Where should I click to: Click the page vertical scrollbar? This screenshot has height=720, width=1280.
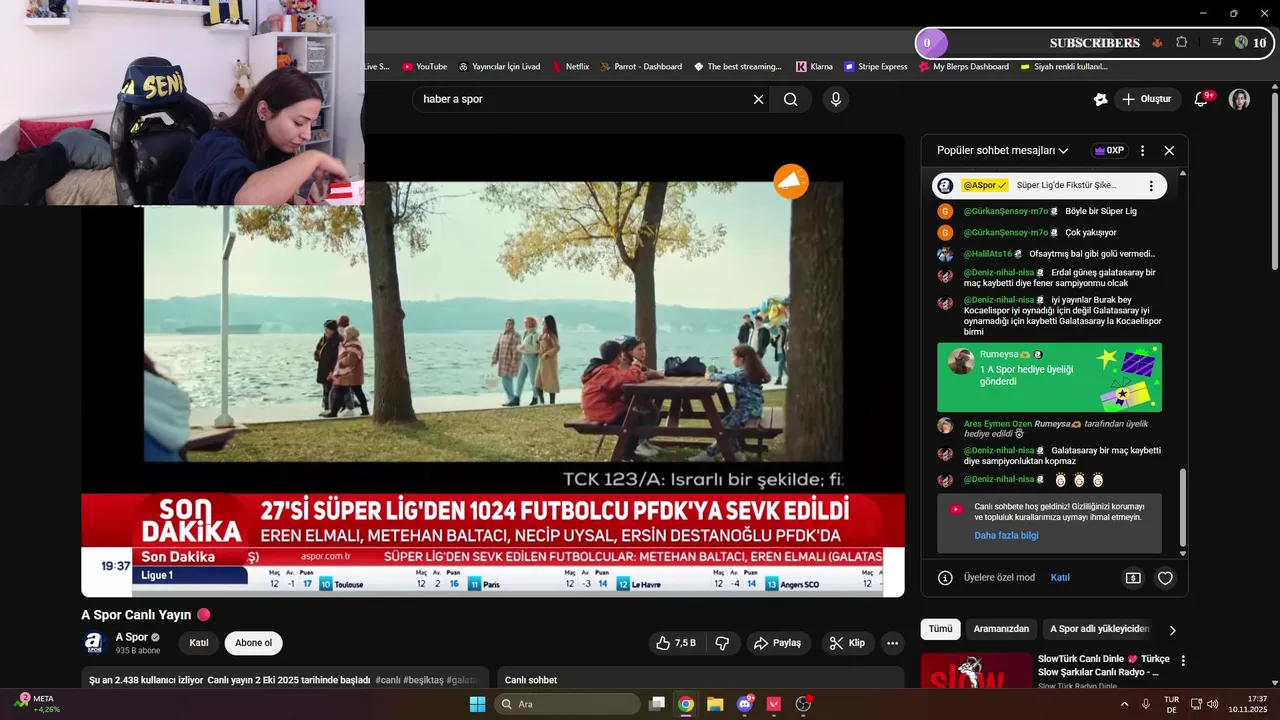pyautogui.click(x=1274, y=180)
